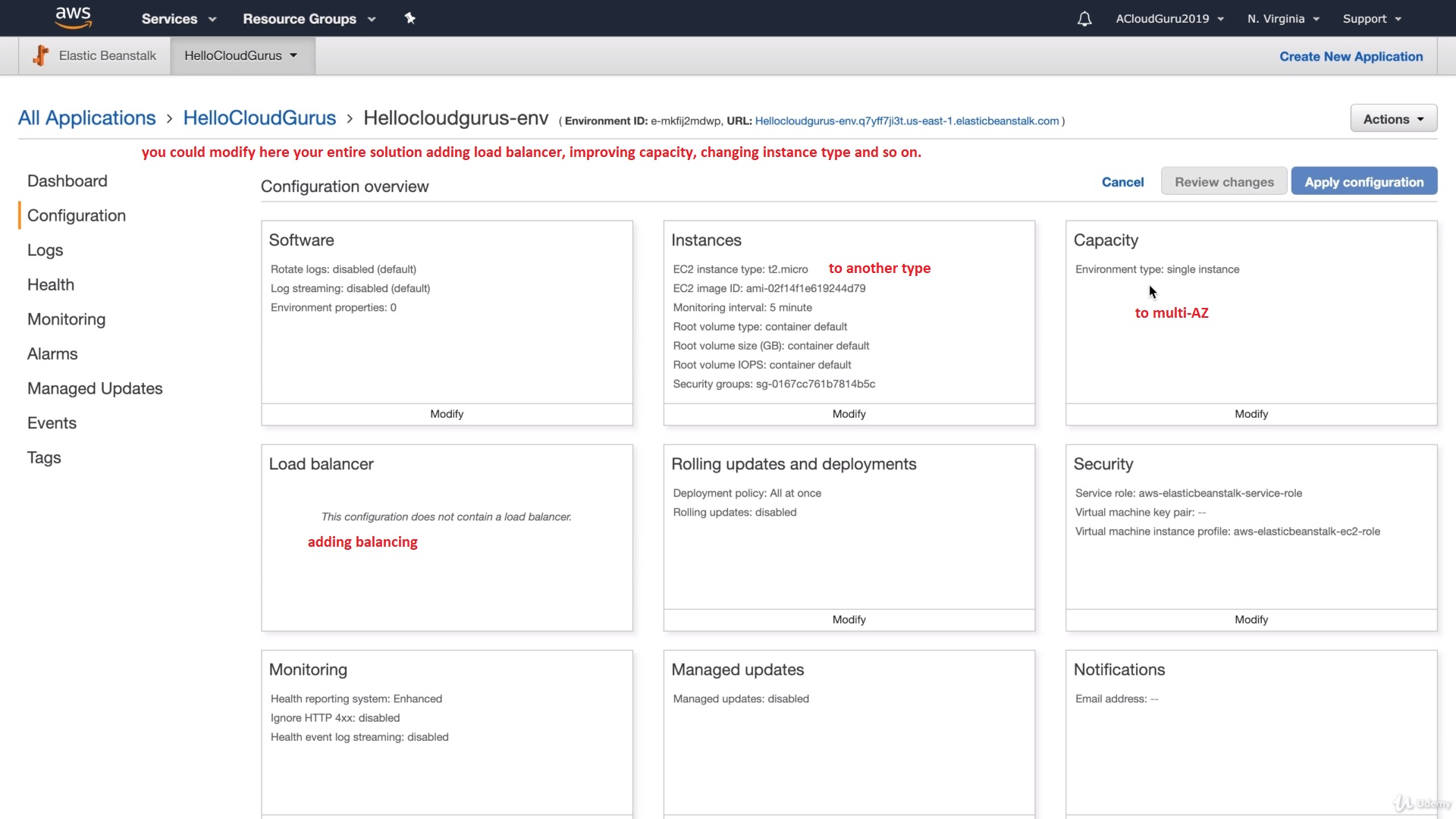Viewport: 1456px width, 819px height.
Task: Open the Services dropdown menu
Action: tap(178, 19)
